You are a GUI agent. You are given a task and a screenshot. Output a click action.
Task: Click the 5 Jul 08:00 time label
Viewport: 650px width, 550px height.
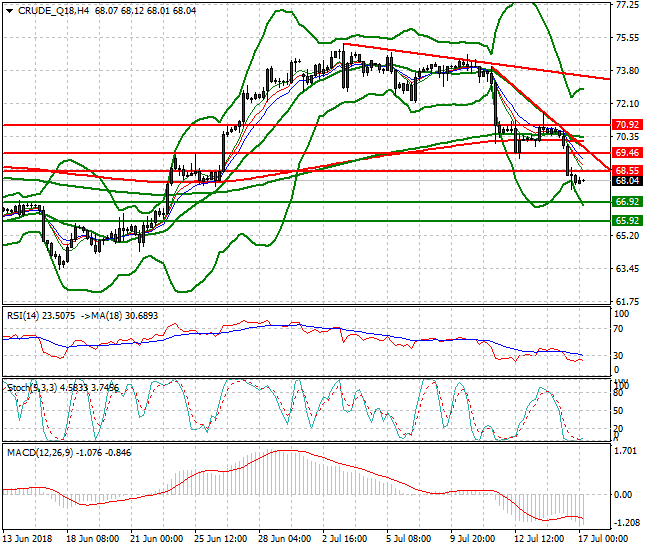coord(409,539)
